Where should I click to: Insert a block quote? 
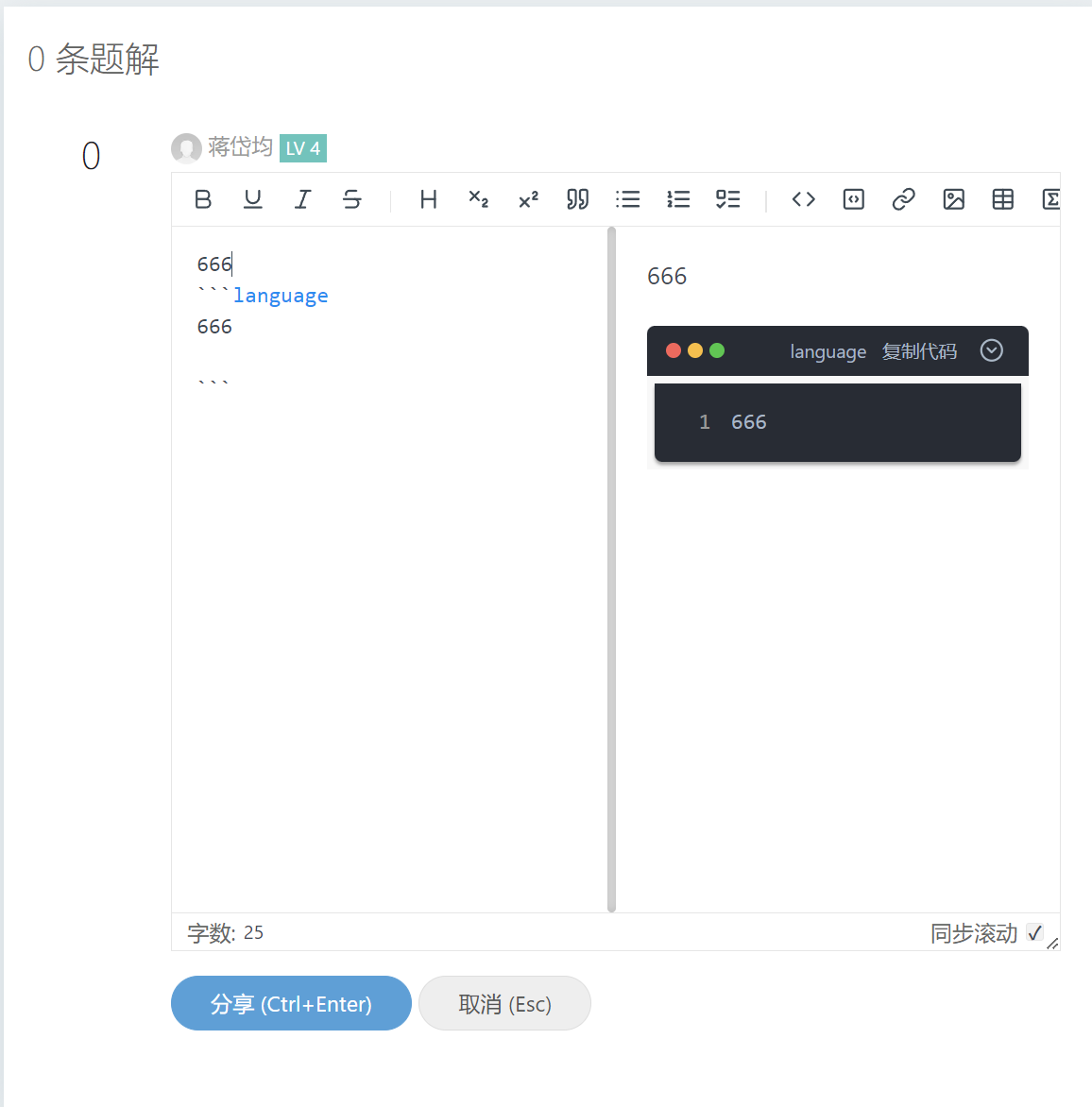coord(577,200)
